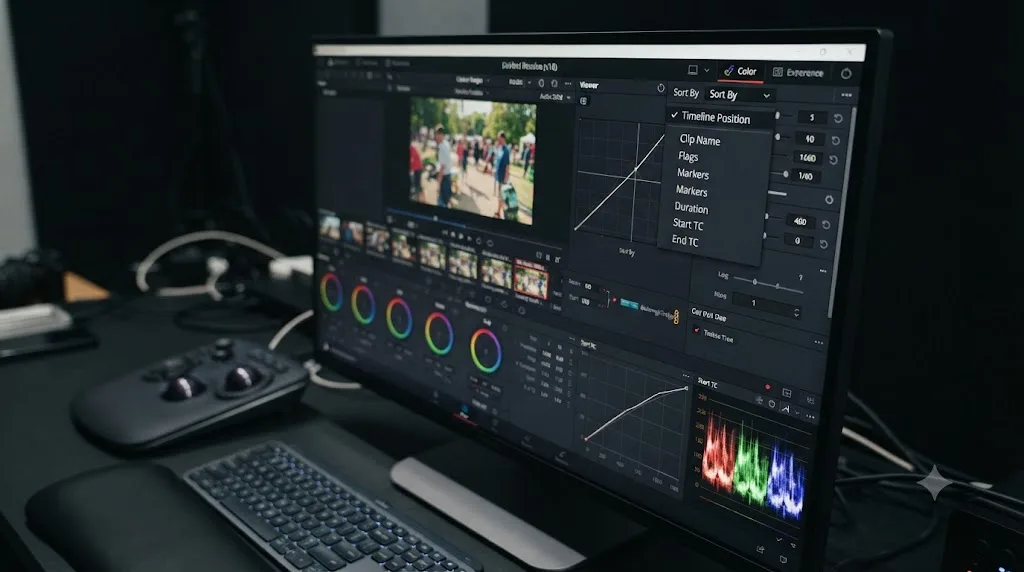Pick the Start TC sort option
Screen dimensions: 1024x572
pyautogui.click(x=688, y=225)
